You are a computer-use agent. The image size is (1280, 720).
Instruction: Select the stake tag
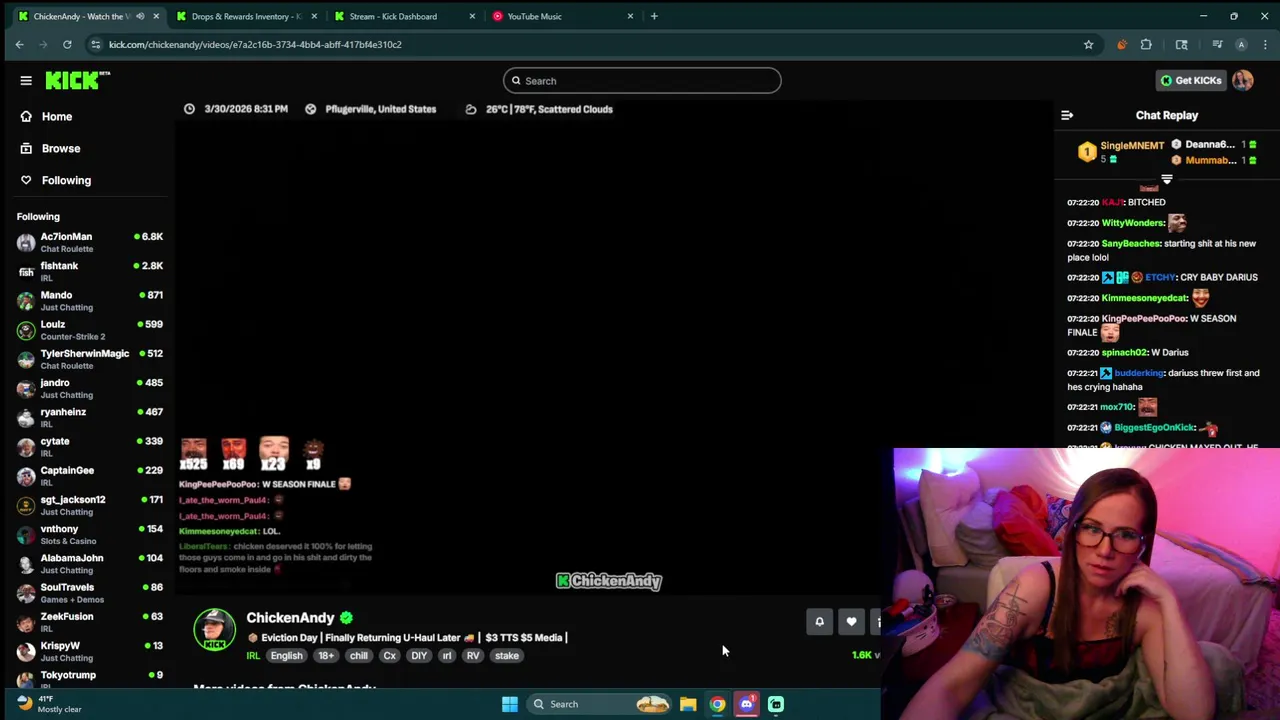pyautogui.click(x=507, y=656)
